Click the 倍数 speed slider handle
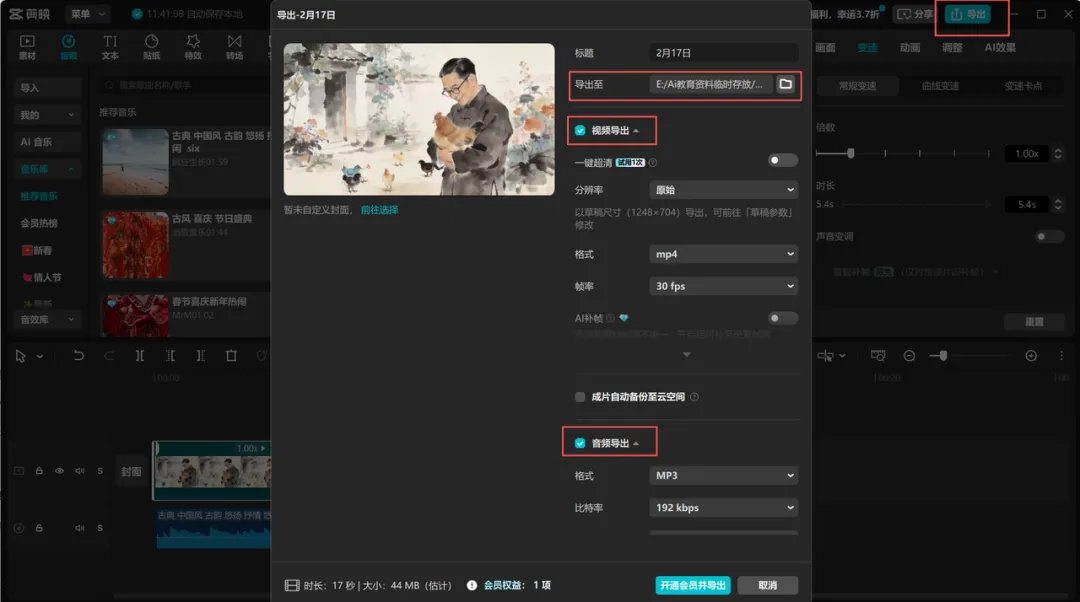 click(x=851, y=153)
